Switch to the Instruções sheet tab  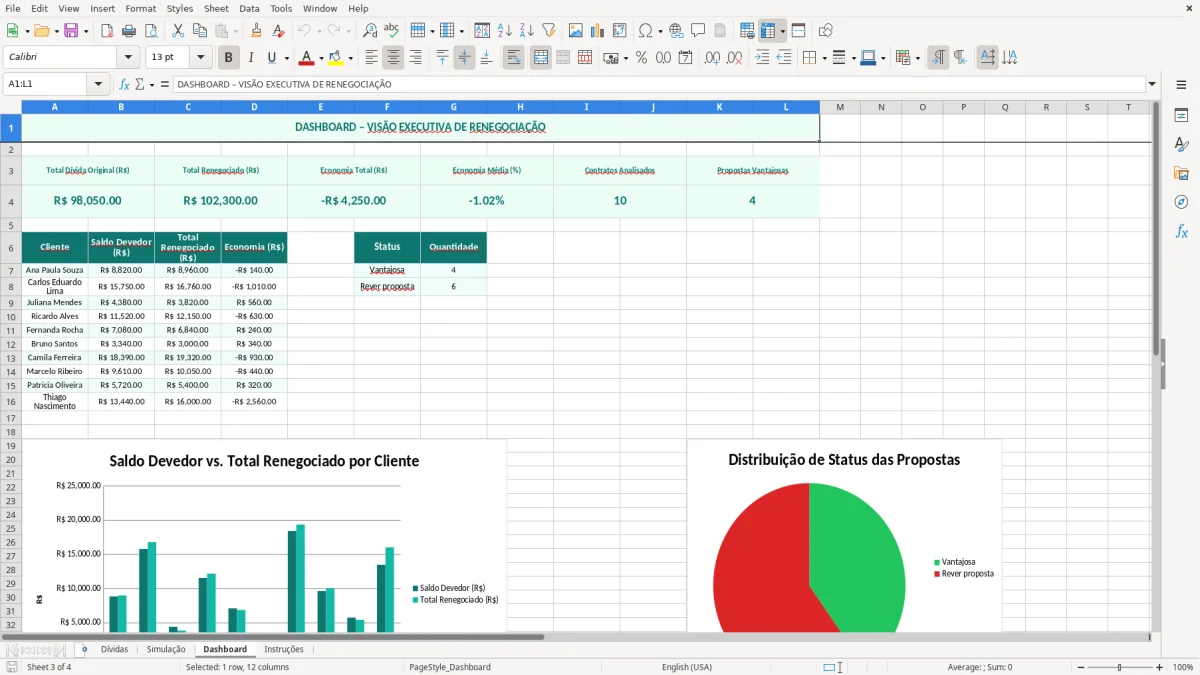(284, 649)
